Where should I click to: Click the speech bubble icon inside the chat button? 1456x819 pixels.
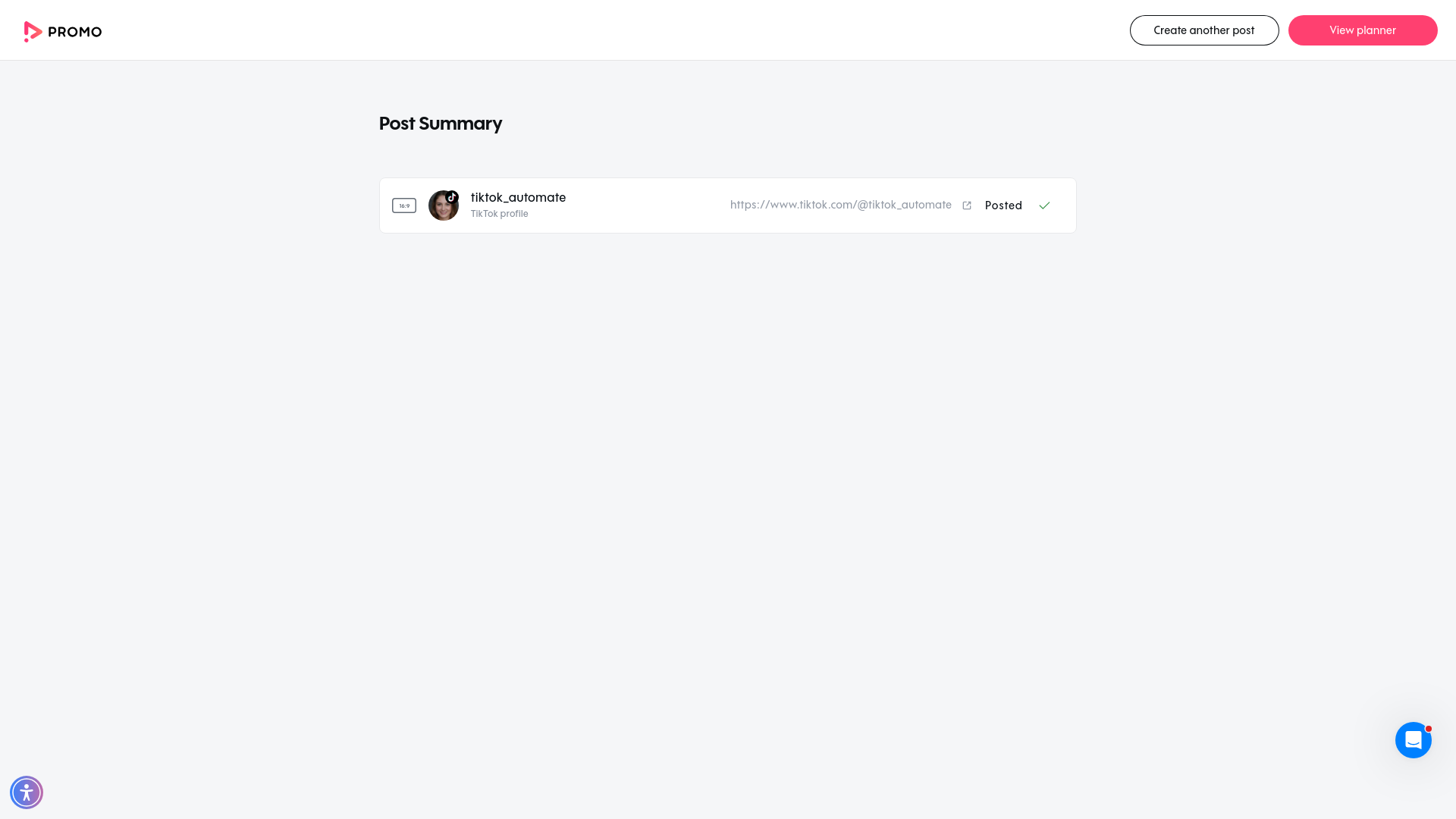click(x=1413, y=739)
